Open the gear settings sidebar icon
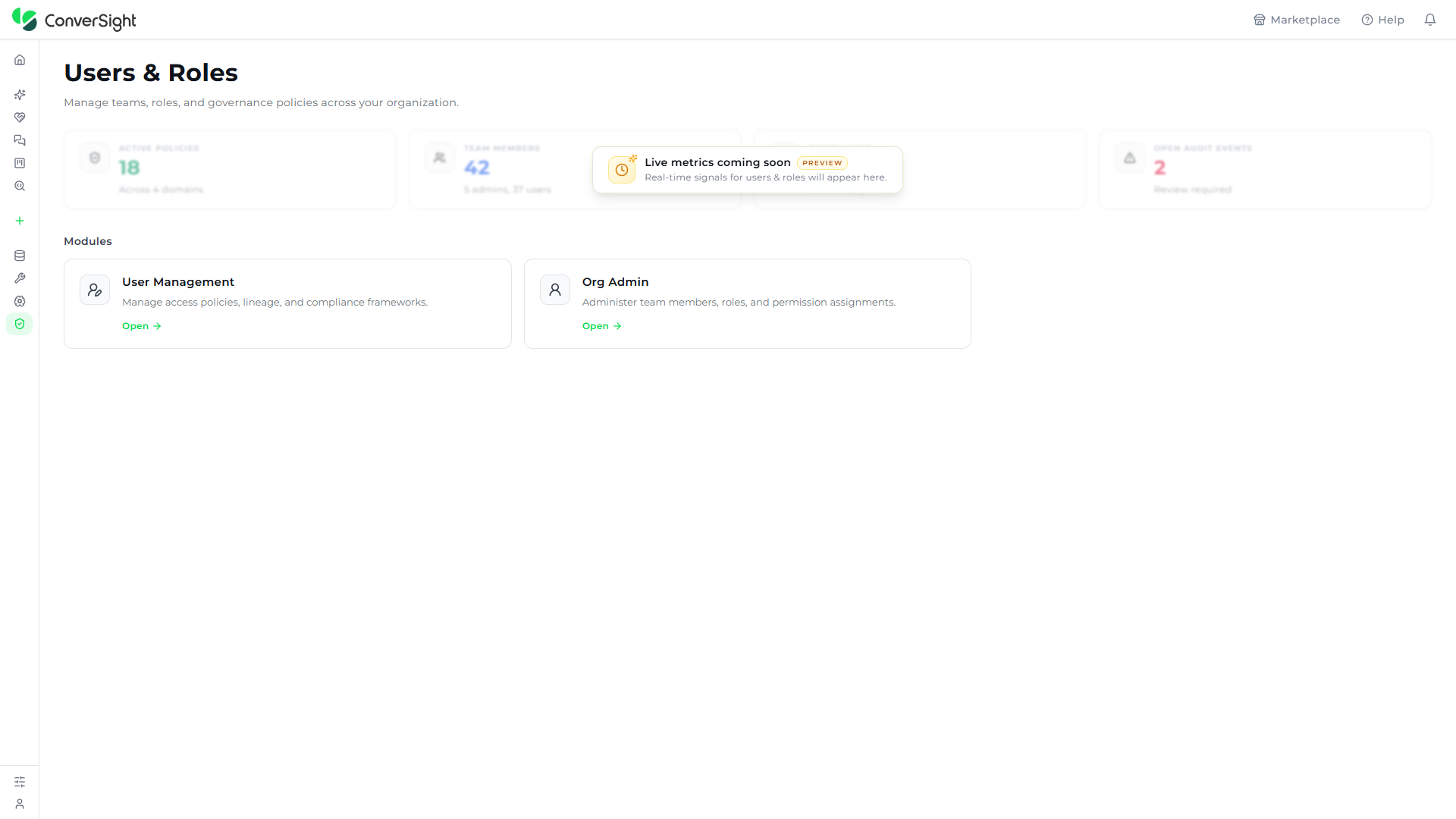The width and height of the screenshot is (1456, 819). tap(20, 301)
